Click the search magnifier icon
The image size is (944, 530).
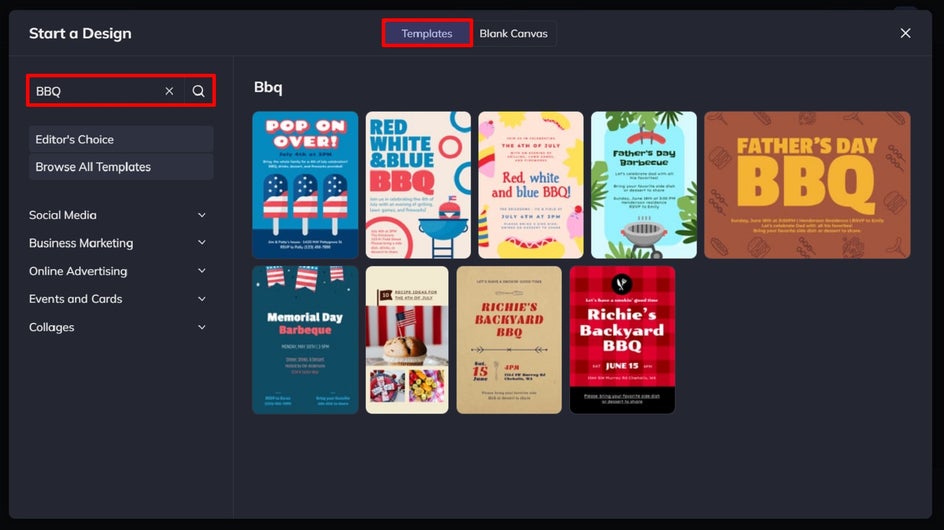(198, 91)
